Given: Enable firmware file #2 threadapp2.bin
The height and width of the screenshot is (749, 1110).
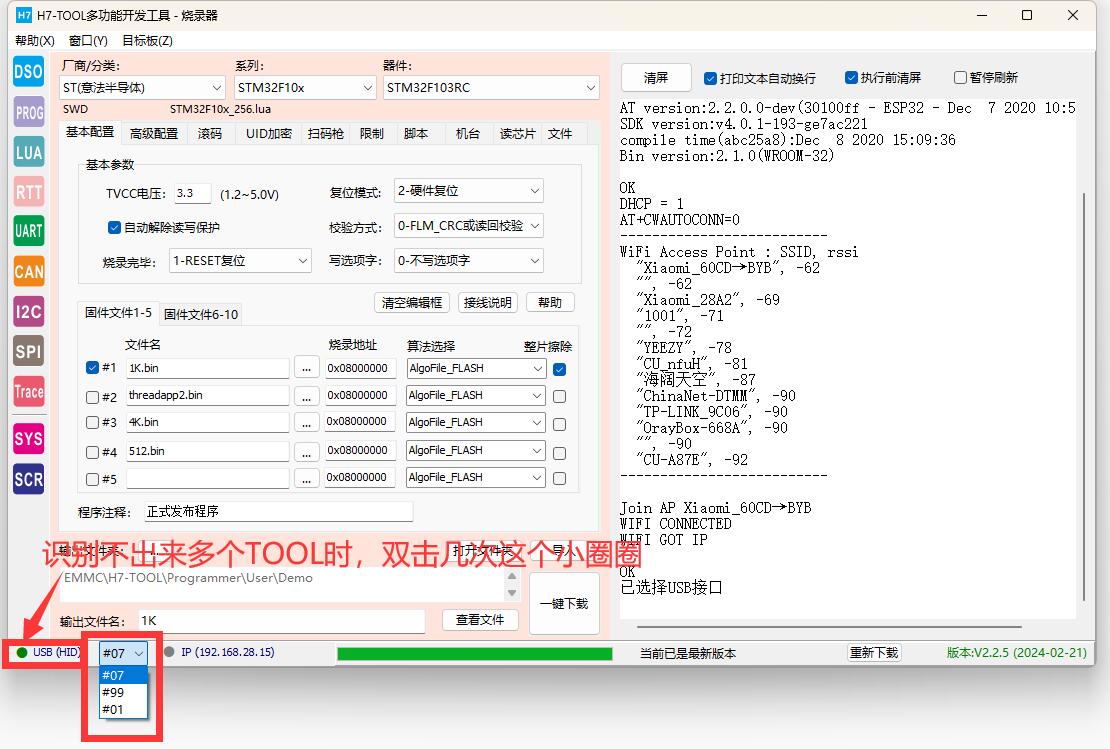Looking at the screenshot, I should coord(92,397).
